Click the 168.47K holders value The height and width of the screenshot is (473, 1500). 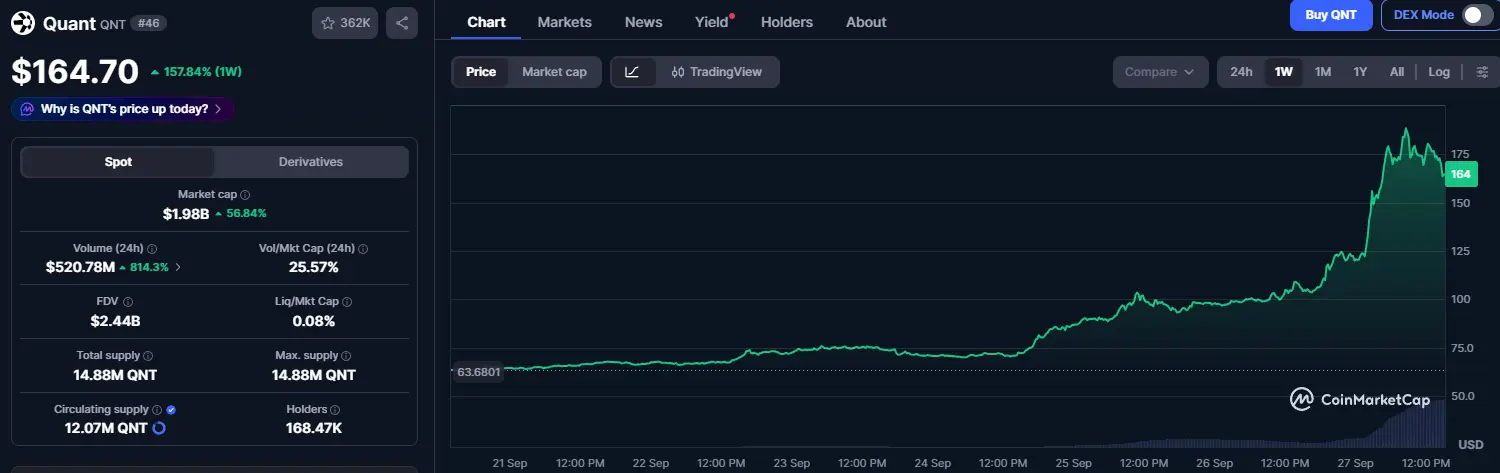(x=314, y=428)
